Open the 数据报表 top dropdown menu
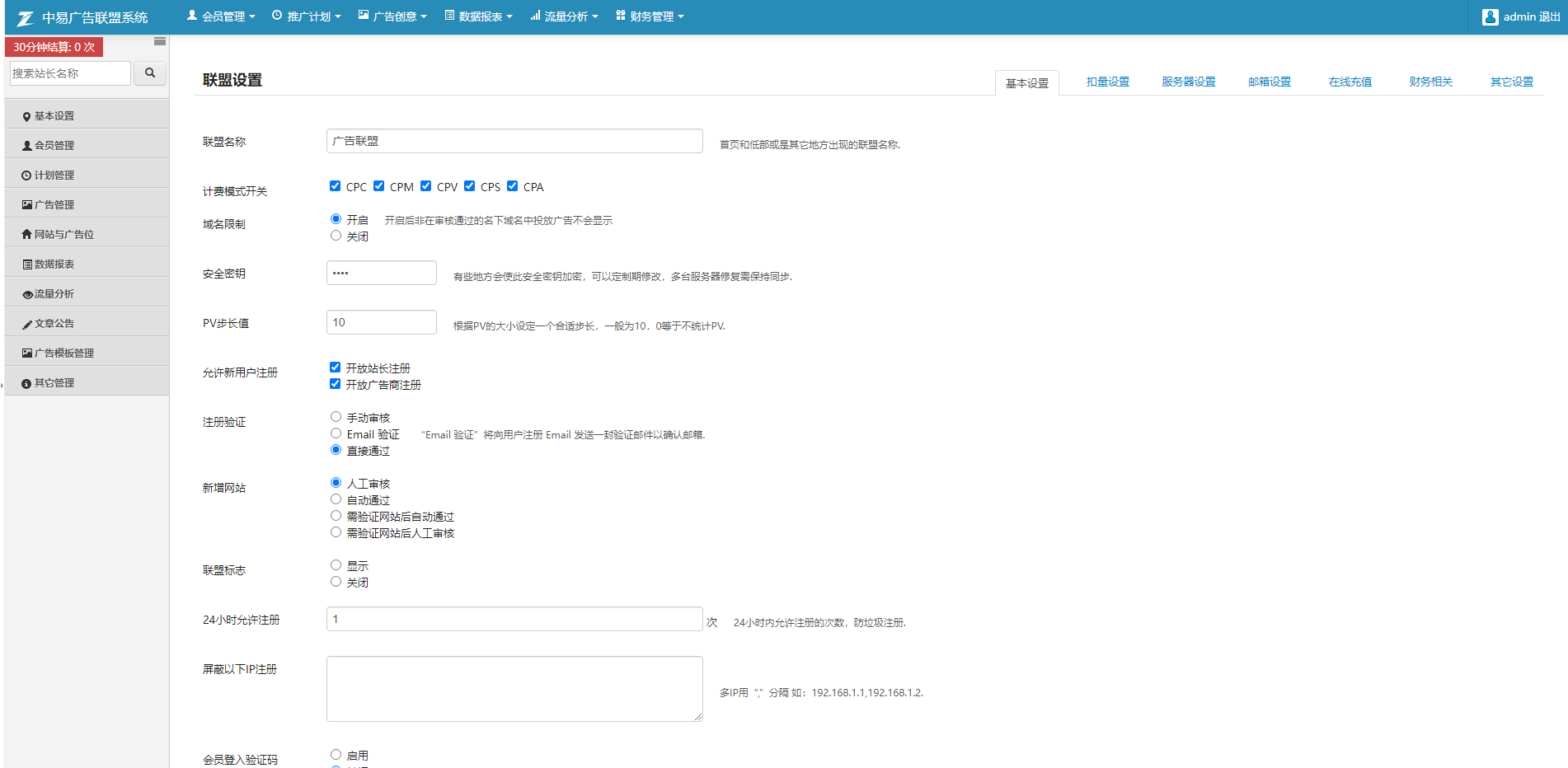The width and height of the screenshot is (1568, 768). pyautogui.click(x=478, y=16)
